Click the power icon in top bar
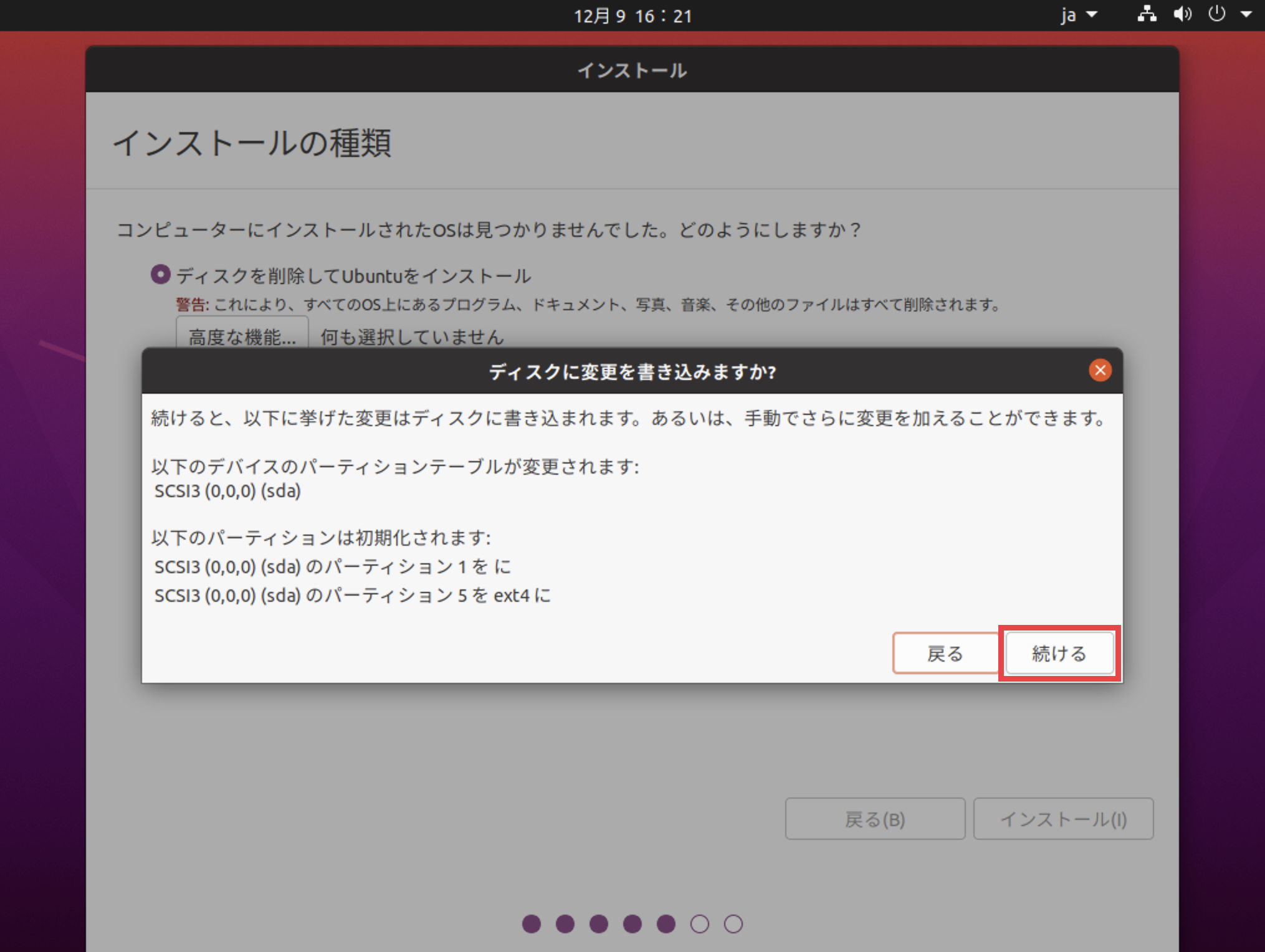1265x952 pixels. pos(1216,14)
